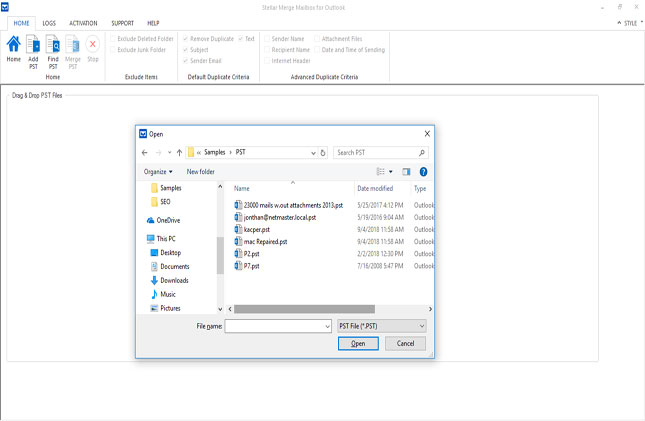The image size is (645, 421).
Task: Select the file P7.pst
Action: (247, 266)
